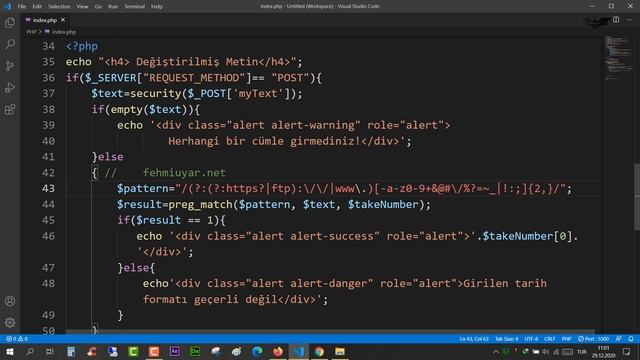The height and width of the screenshot is (360, 640).
Task: Open the notifications bell in status bar
Action: (631, 339)
